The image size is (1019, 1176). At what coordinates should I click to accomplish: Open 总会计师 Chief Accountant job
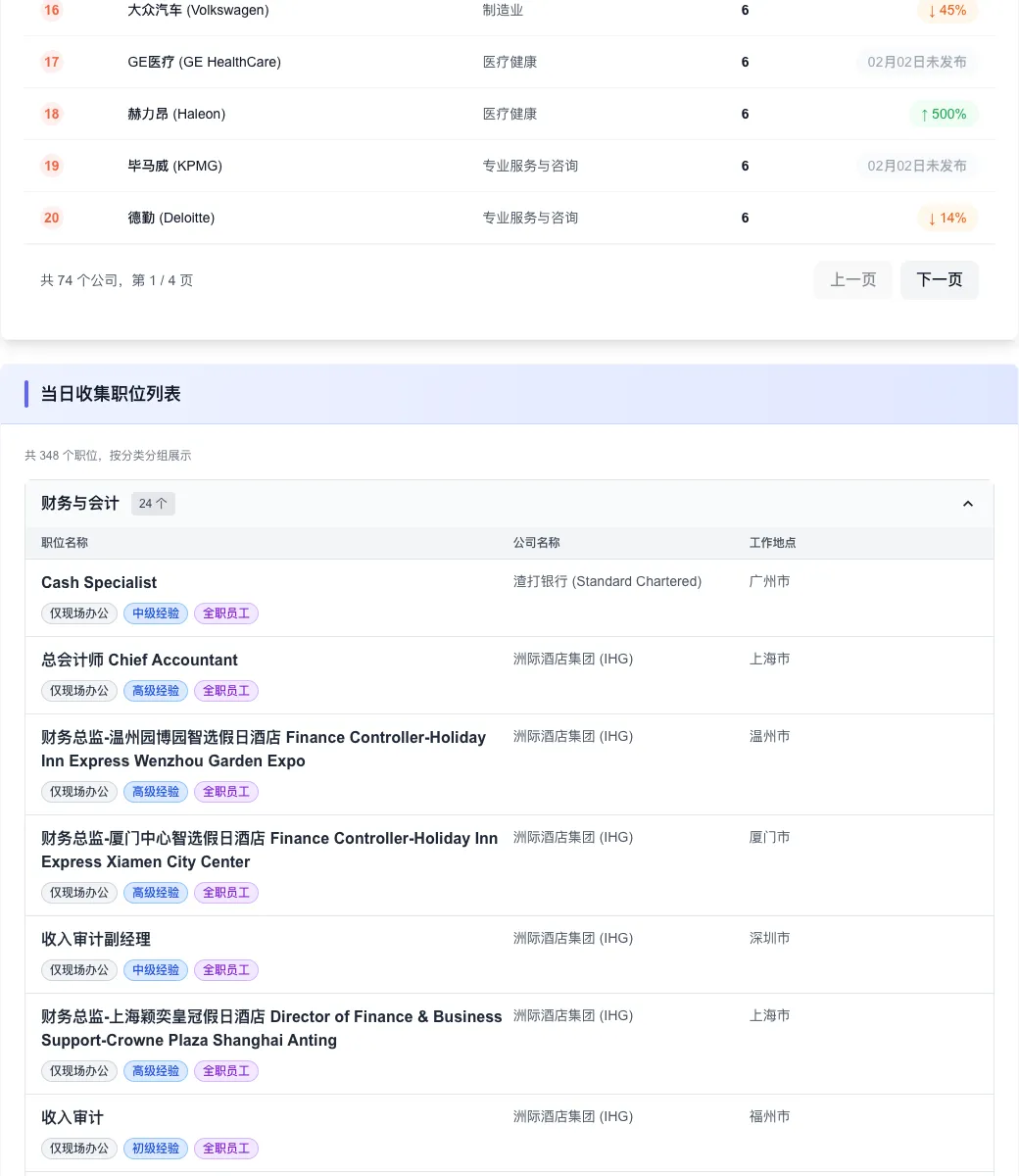[x=139, y=660]
